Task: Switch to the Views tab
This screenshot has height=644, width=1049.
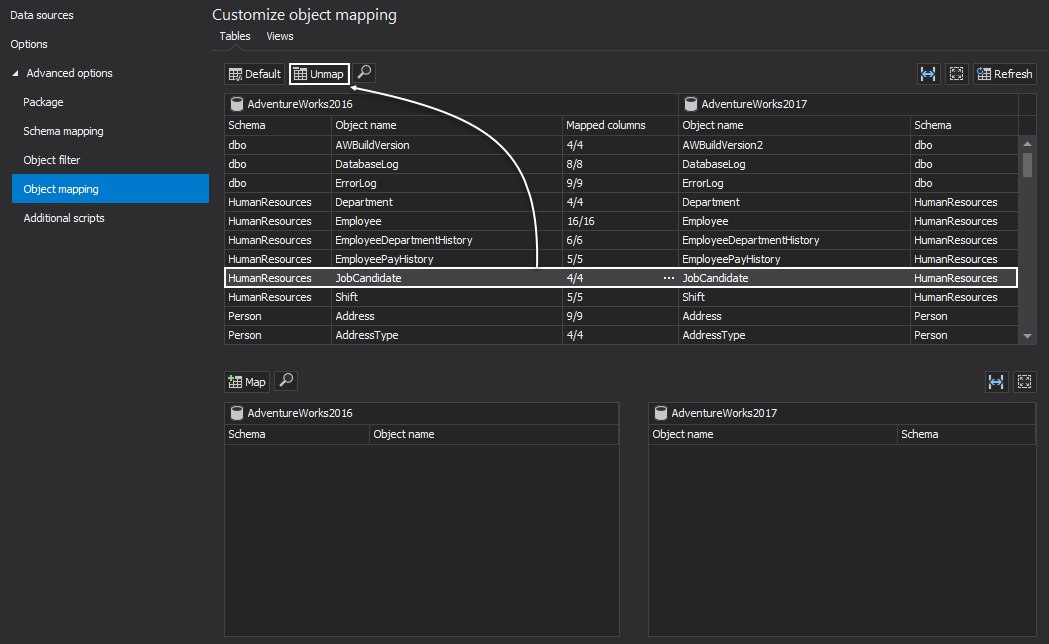Action: tap(280, 36)
